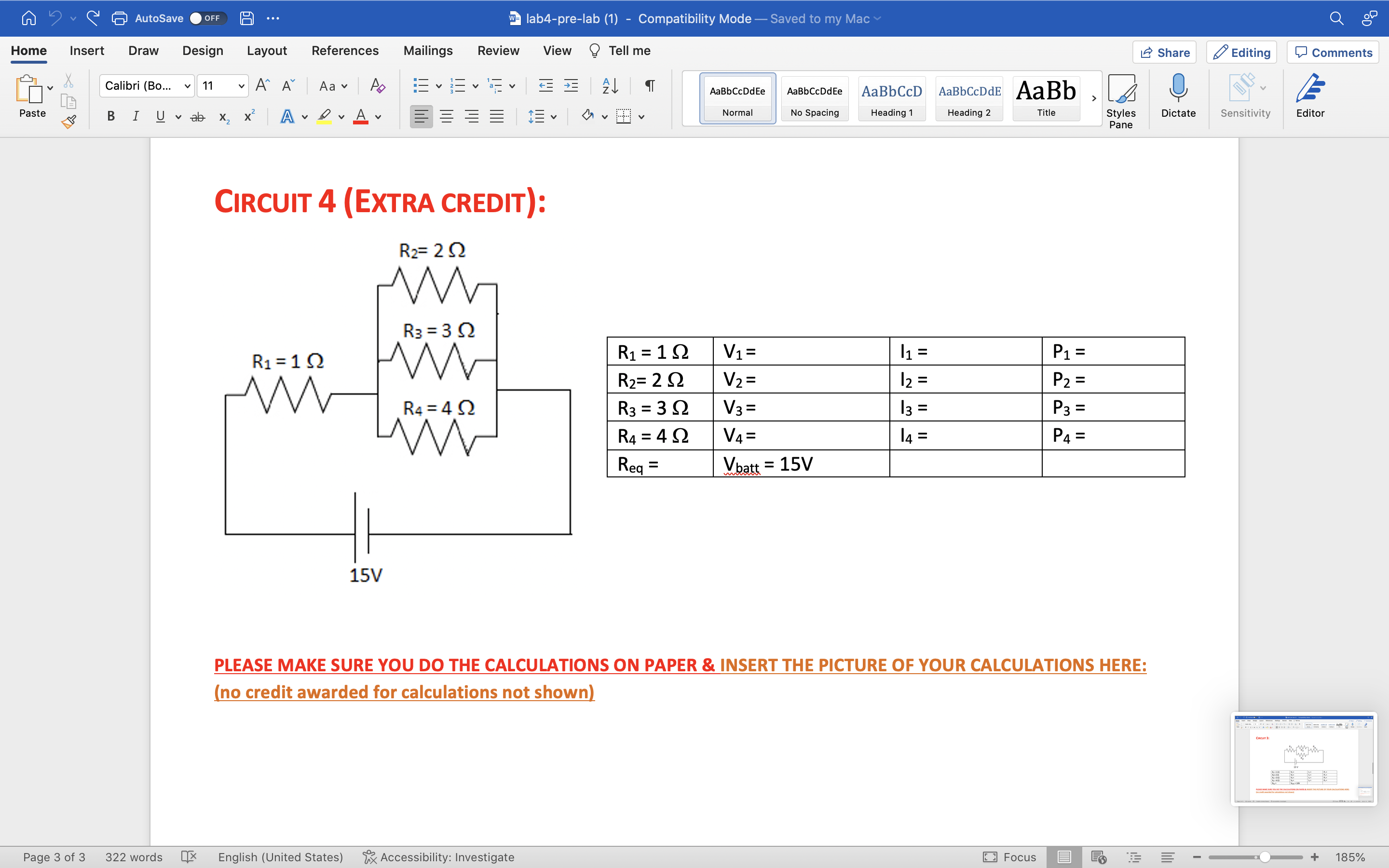Switch to the References tab
The width and height of the screenshot is (1389, 868).
coord(345,51)
